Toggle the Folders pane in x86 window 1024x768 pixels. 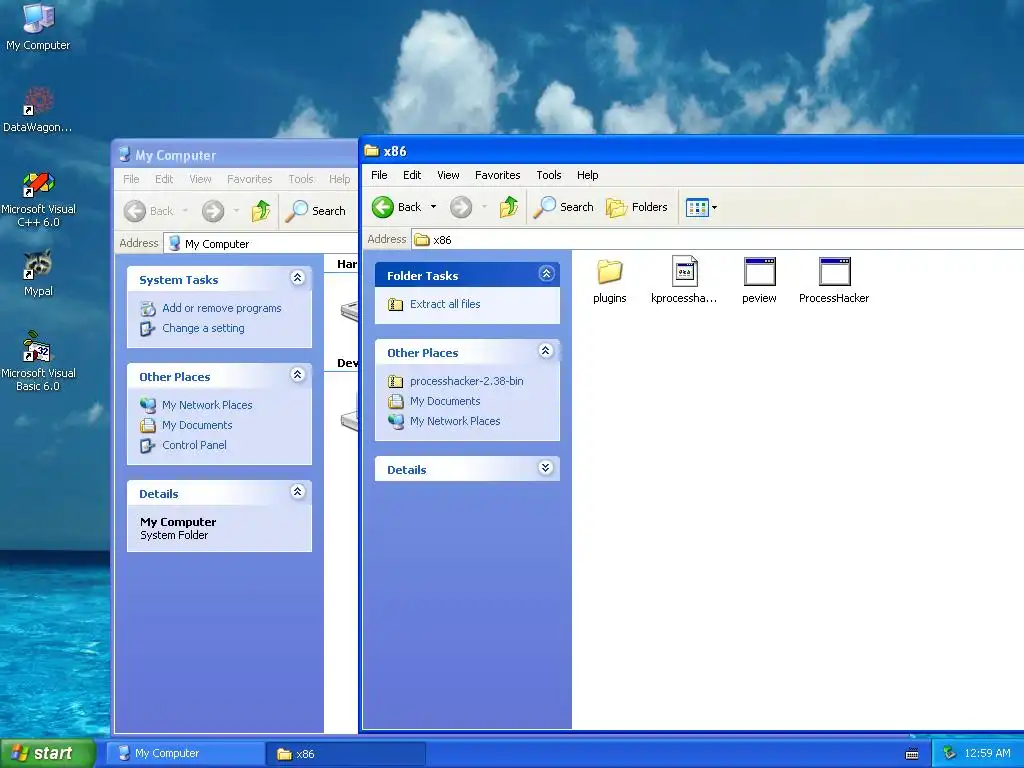coord(637,207)
